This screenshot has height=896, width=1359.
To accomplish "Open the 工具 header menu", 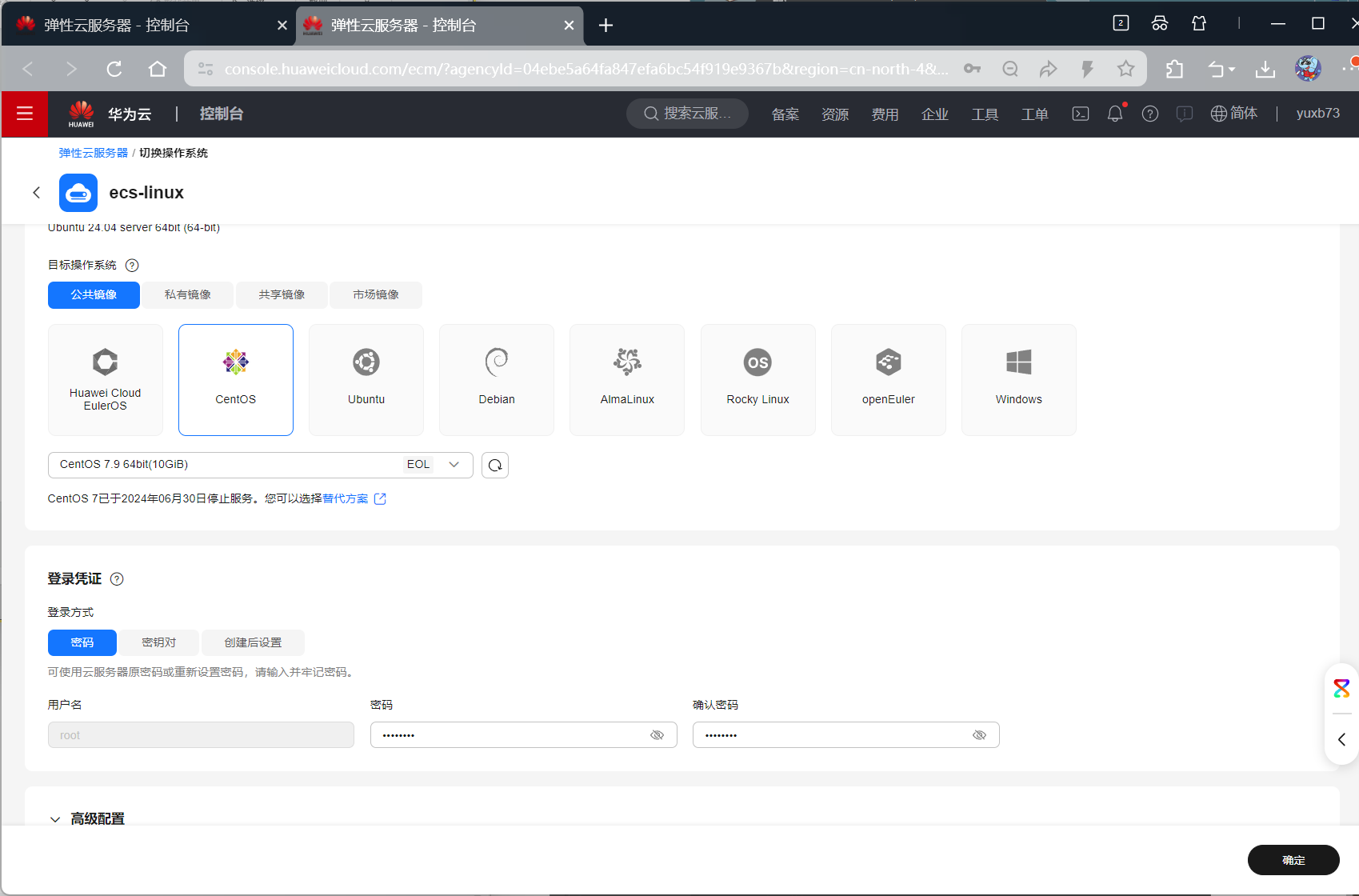I will click(985, 114).
